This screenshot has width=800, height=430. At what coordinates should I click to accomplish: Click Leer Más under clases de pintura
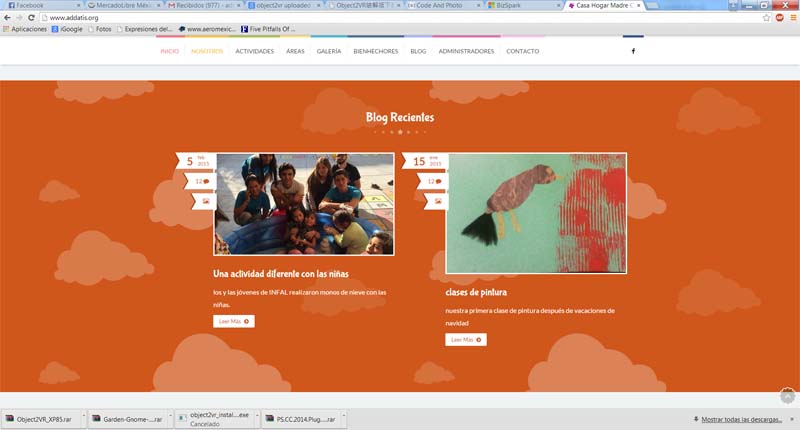pos(466,340)
